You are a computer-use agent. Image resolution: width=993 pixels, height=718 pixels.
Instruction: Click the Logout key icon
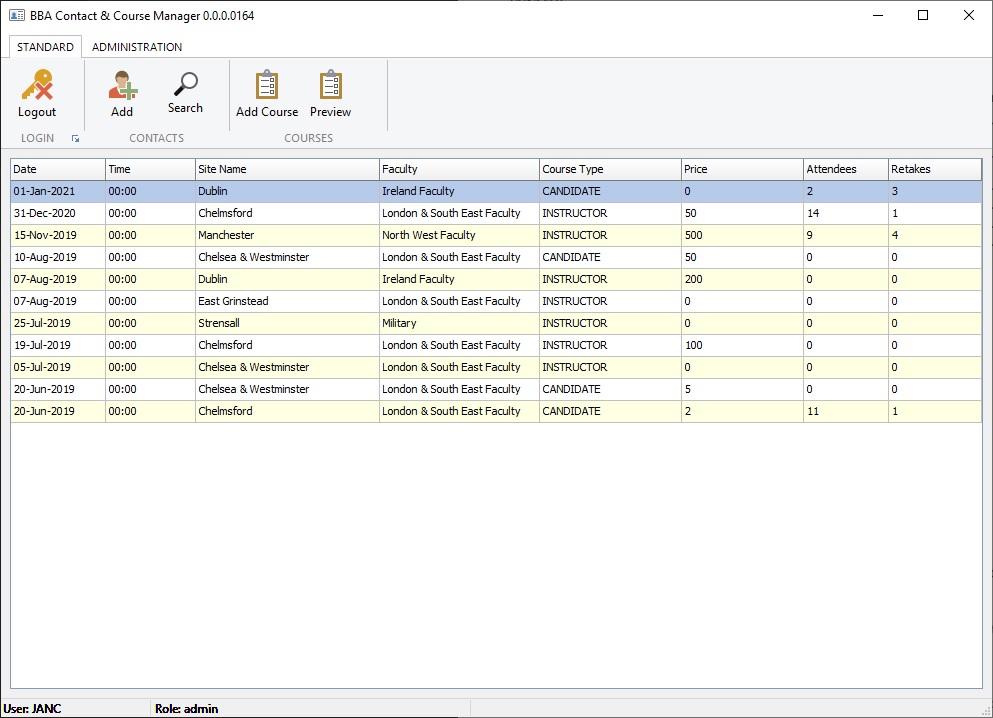(x=37, y=86)
